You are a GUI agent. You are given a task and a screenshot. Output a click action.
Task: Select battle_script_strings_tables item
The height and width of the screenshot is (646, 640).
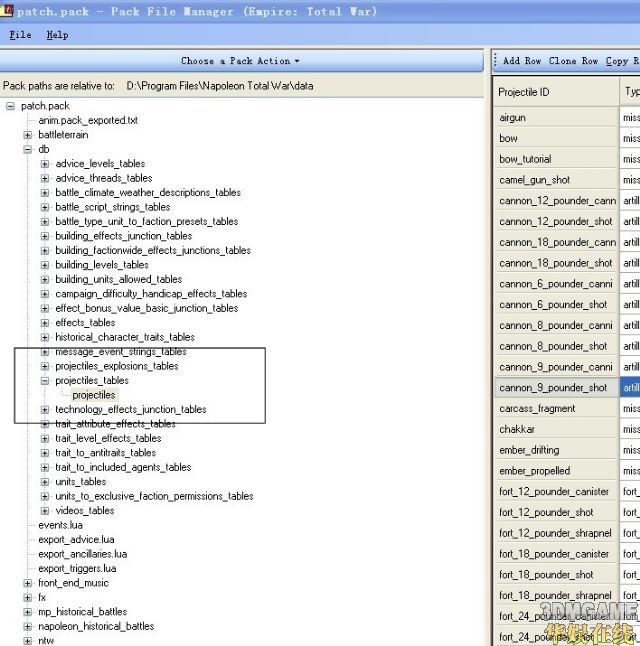(x=113, y=207)
